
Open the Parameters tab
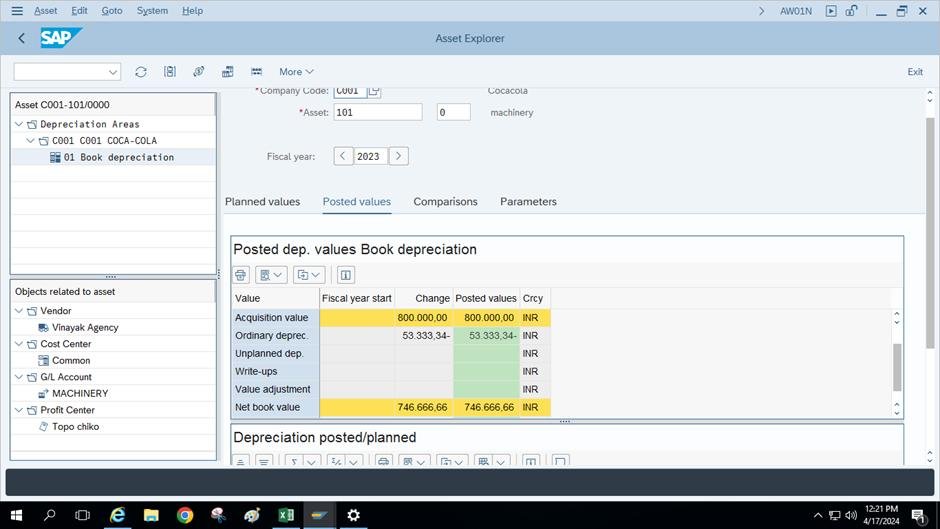click(528, 202)
